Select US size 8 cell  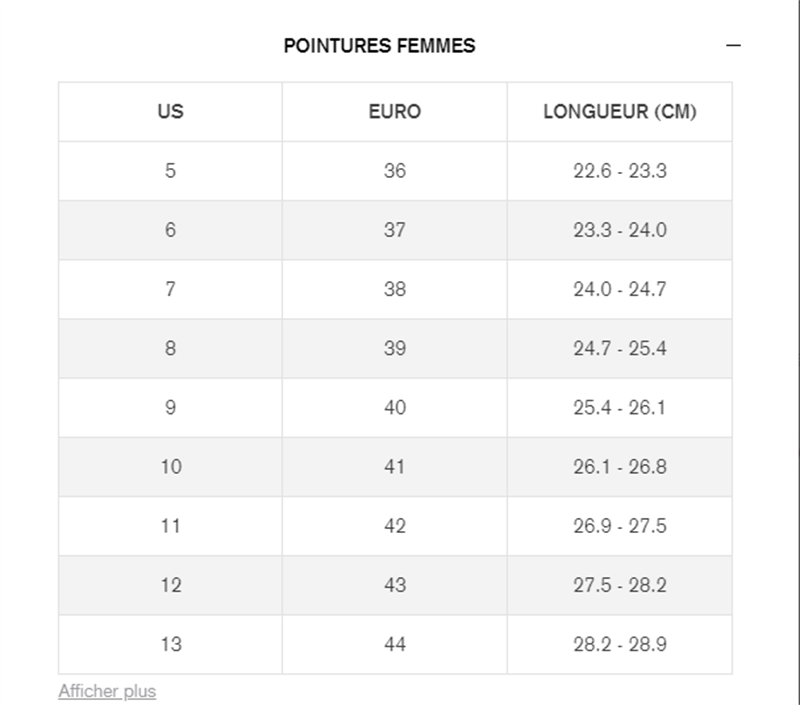tap(170, 348)
